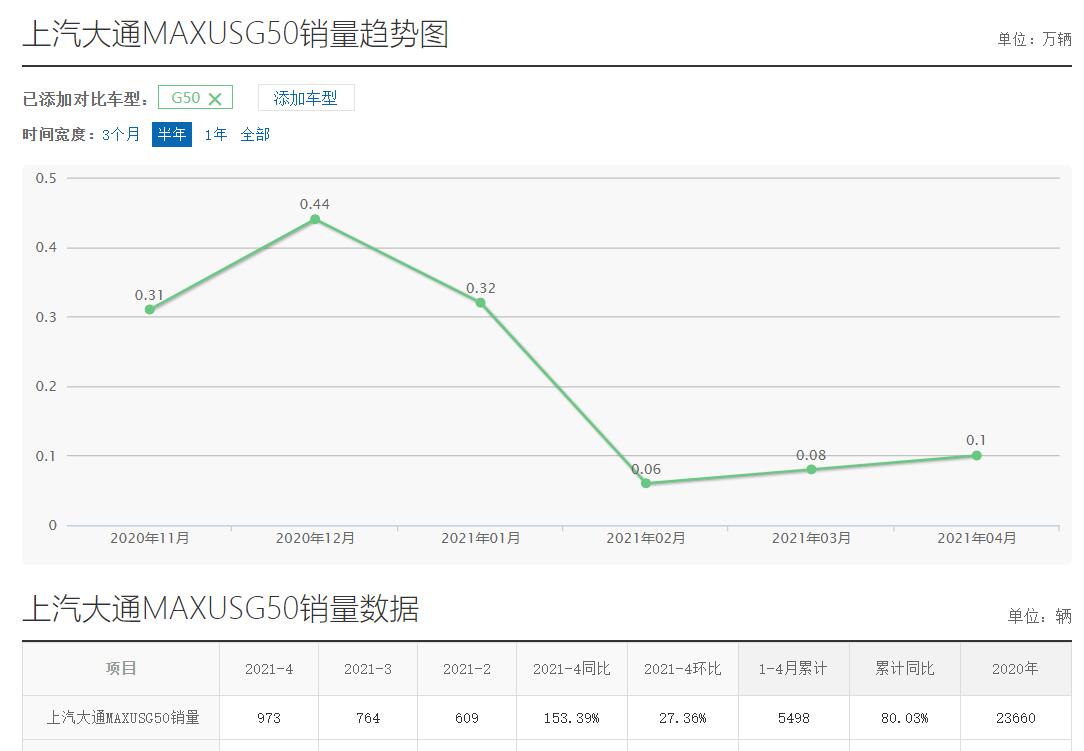This screenshot has width=1084, height=751.
Task: Click the 2021-3 column header
Action: coord(368,669)
